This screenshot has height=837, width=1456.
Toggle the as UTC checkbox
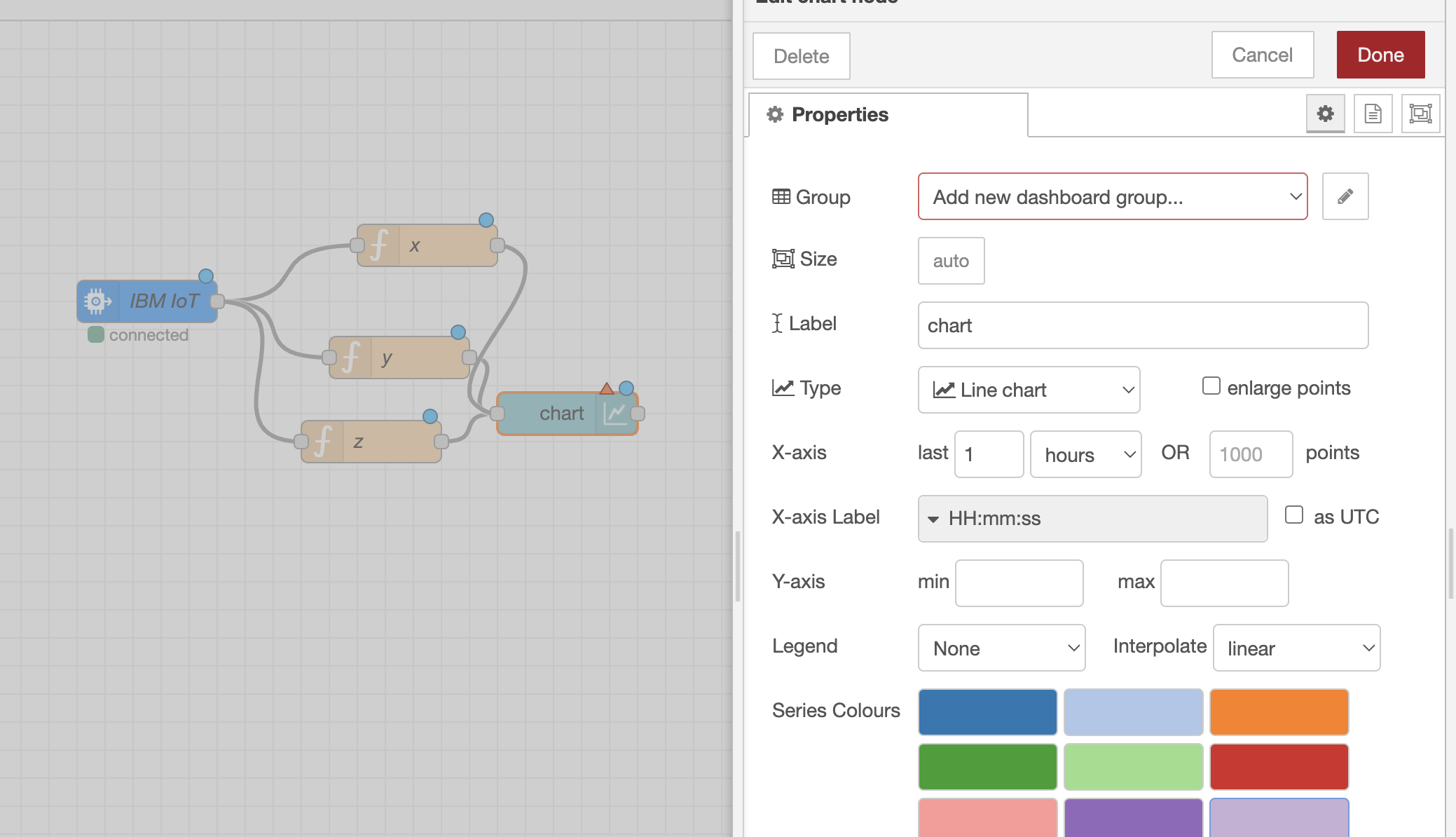(x=1293, y=515)
